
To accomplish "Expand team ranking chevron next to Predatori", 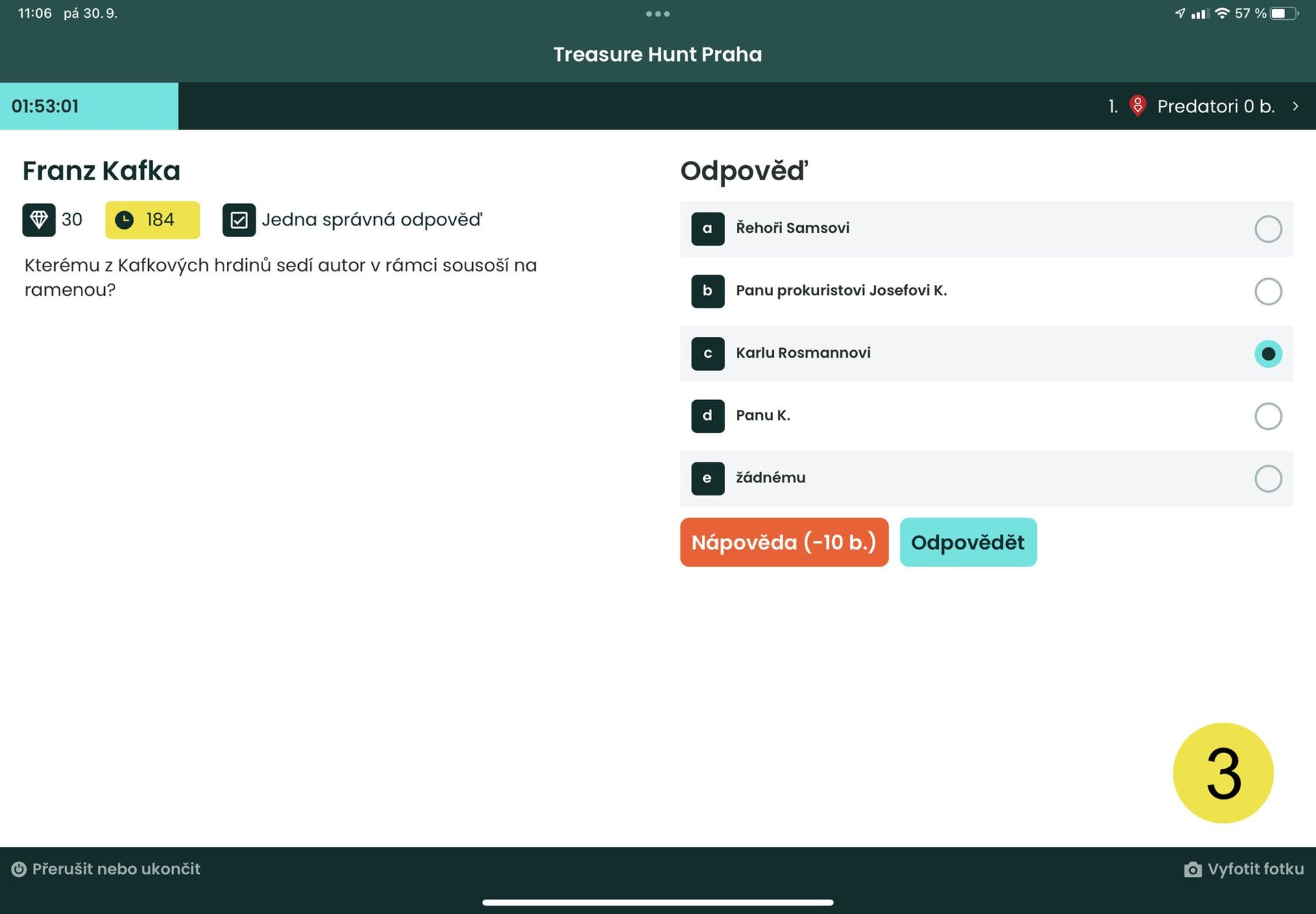I will click(x=1295, y=106).
